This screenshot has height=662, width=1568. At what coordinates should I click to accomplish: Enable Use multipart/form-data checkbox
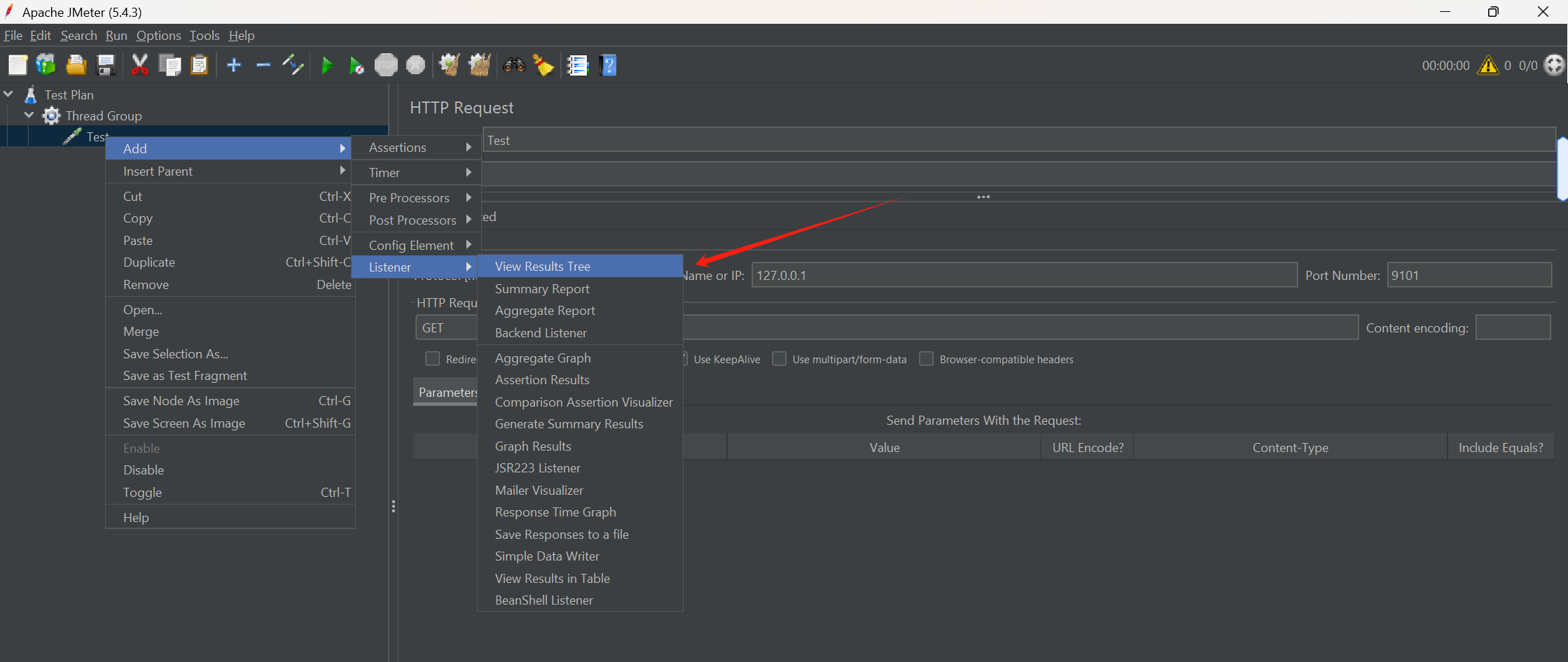[779, 359]
